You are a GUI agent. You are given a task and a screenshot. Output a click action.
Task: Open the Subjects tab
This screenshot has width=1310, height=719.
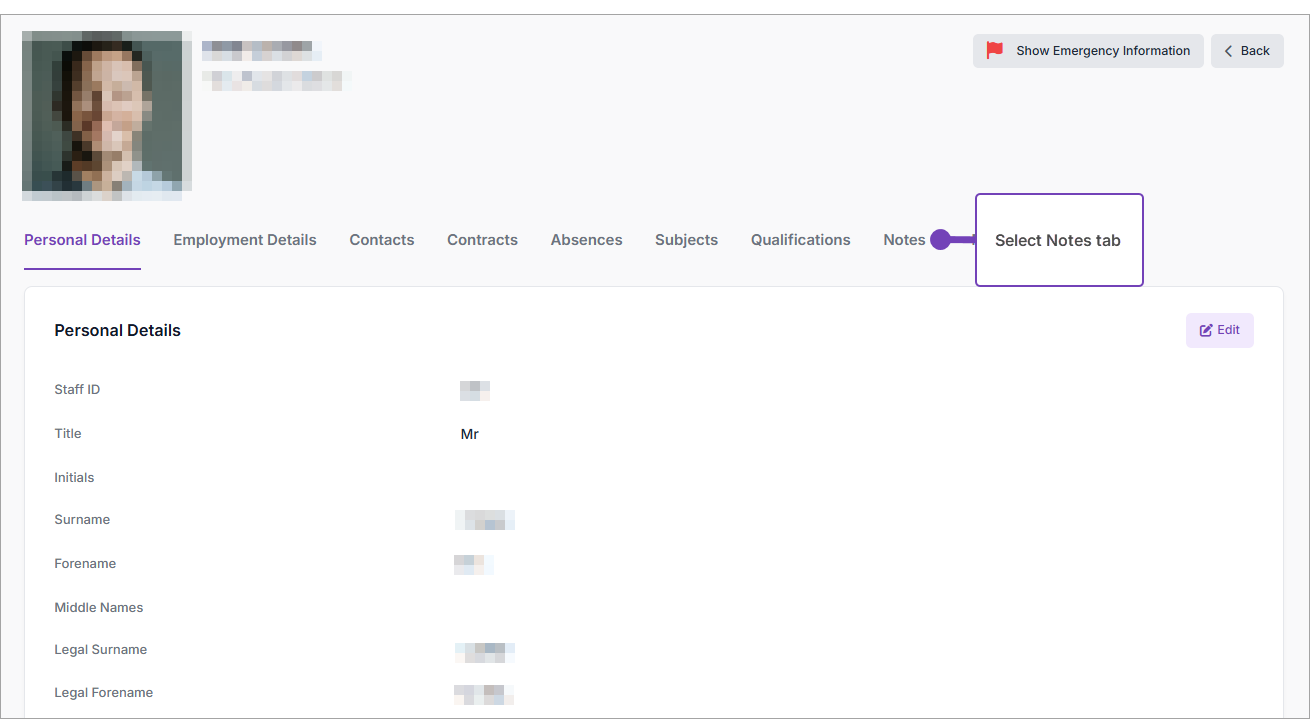pyautogui.click(x=686, y=240)
